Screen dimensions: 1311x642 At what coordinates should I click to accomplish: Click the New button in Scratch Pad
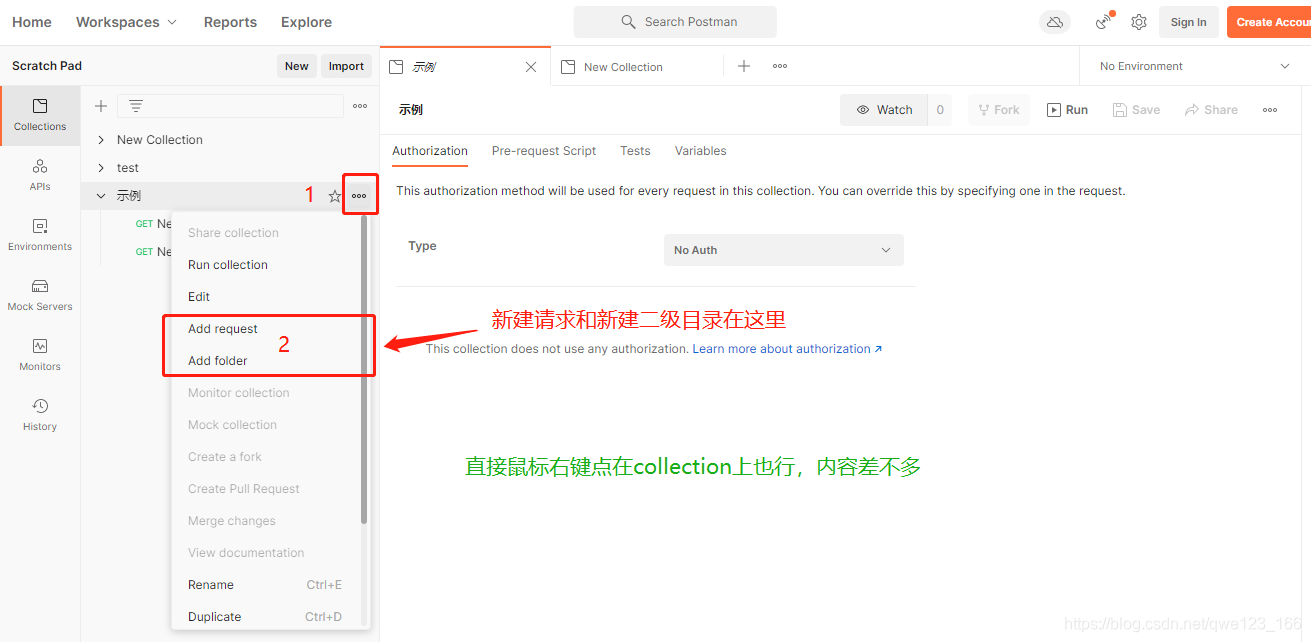pos(297,66)
